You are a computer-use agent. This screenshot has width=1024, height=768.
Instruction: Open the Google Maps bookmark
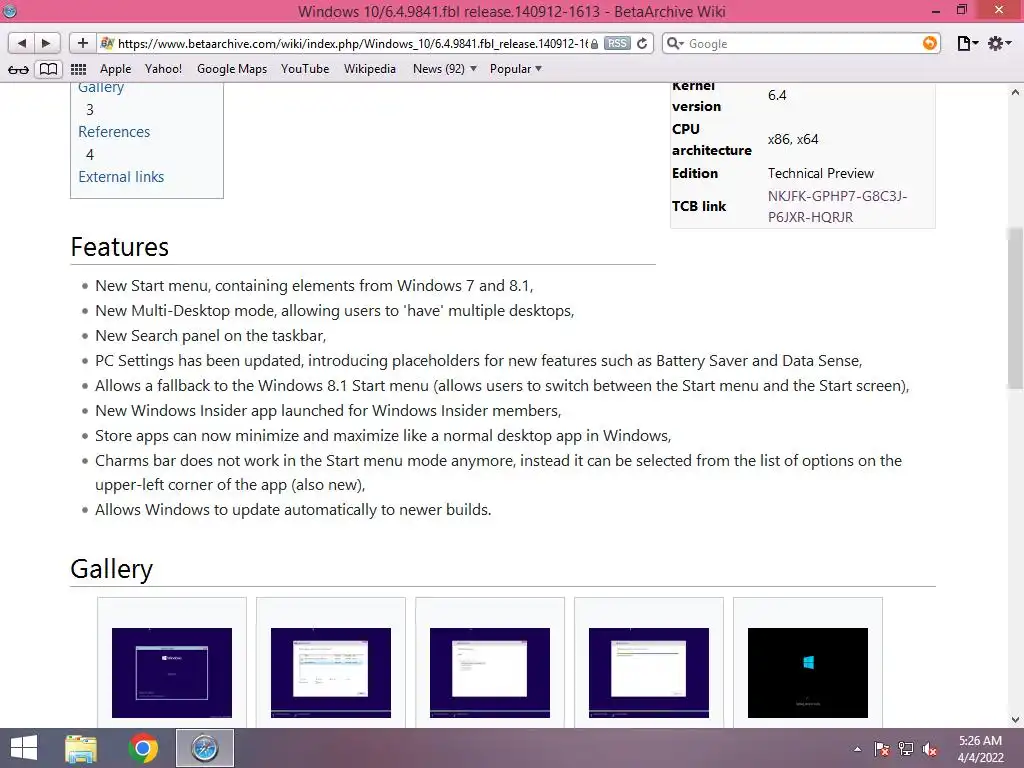tap(232, 69)
